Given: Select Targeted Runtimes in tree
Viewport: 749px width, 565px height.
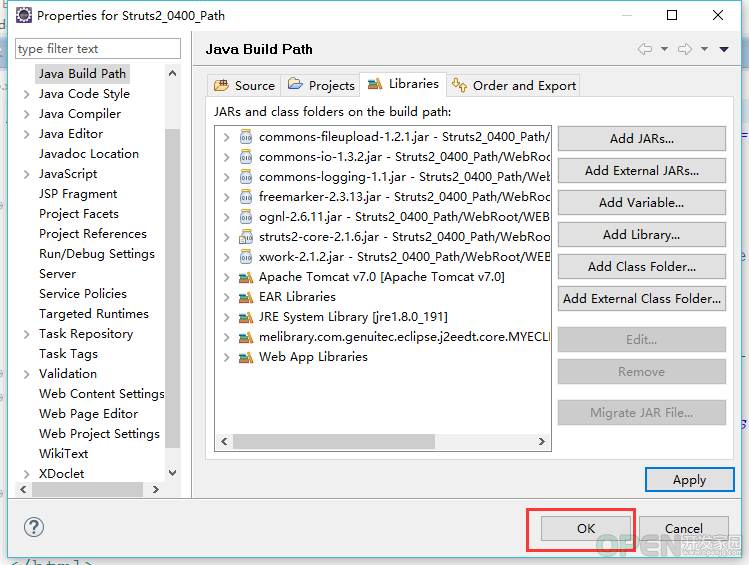Looking at the screenshot, I should pos(94,314).
